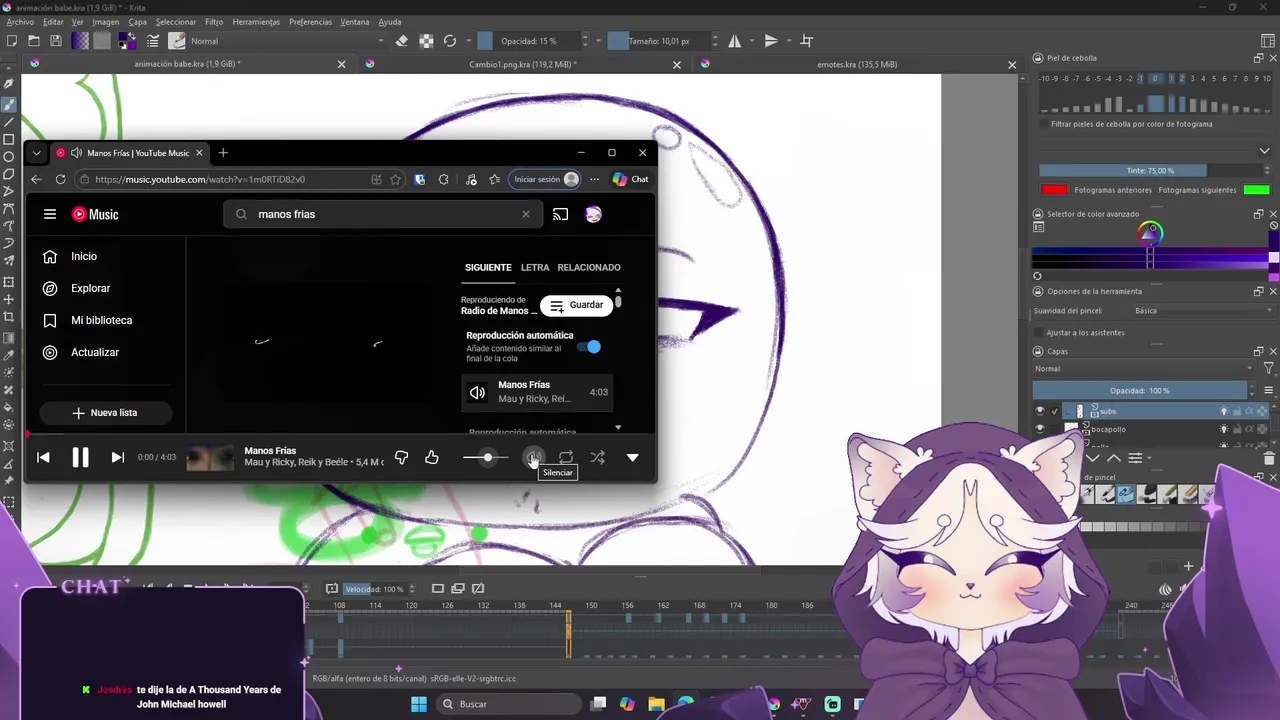Open the Archivo menu
The width and height of the screenshot is (1280, 720).
20,22
